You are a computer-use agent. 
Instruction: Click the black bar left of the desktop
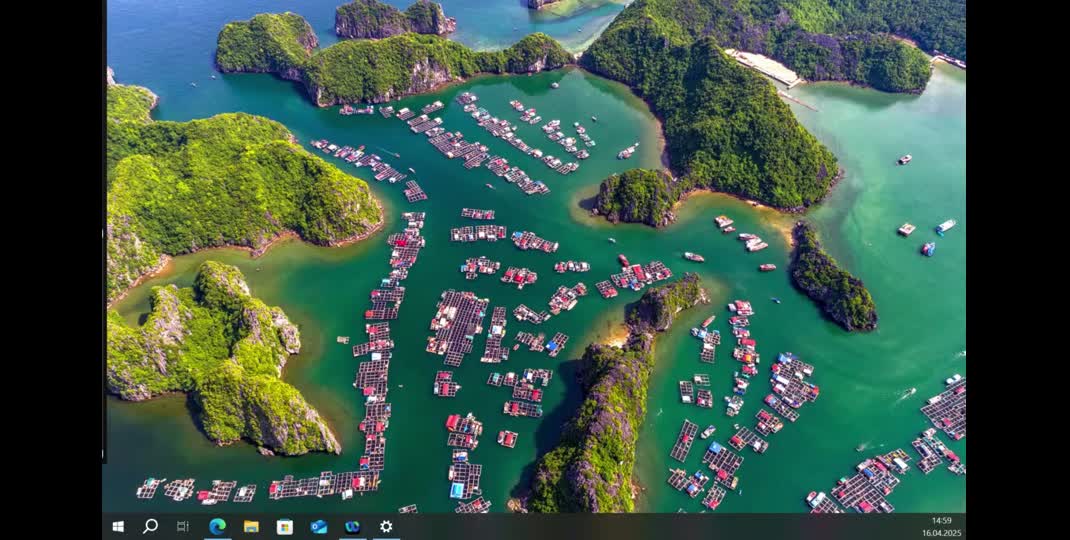coord(50,270)
